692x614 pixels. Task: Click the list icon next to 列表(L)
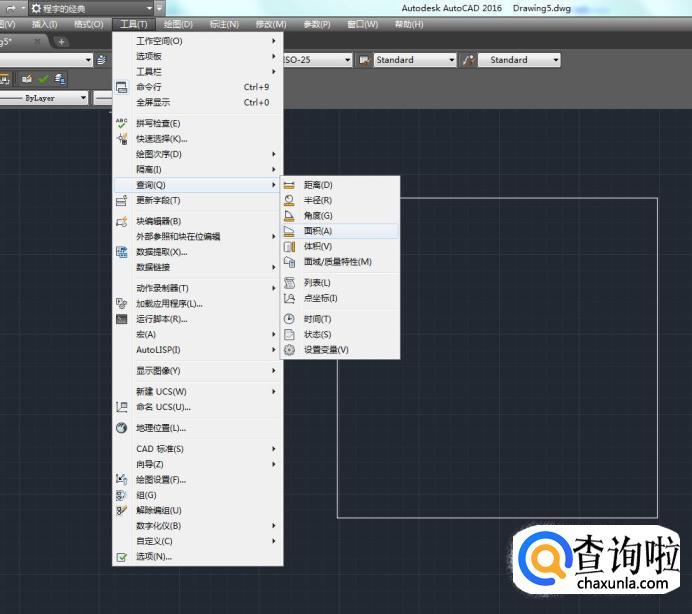(289, 283)
